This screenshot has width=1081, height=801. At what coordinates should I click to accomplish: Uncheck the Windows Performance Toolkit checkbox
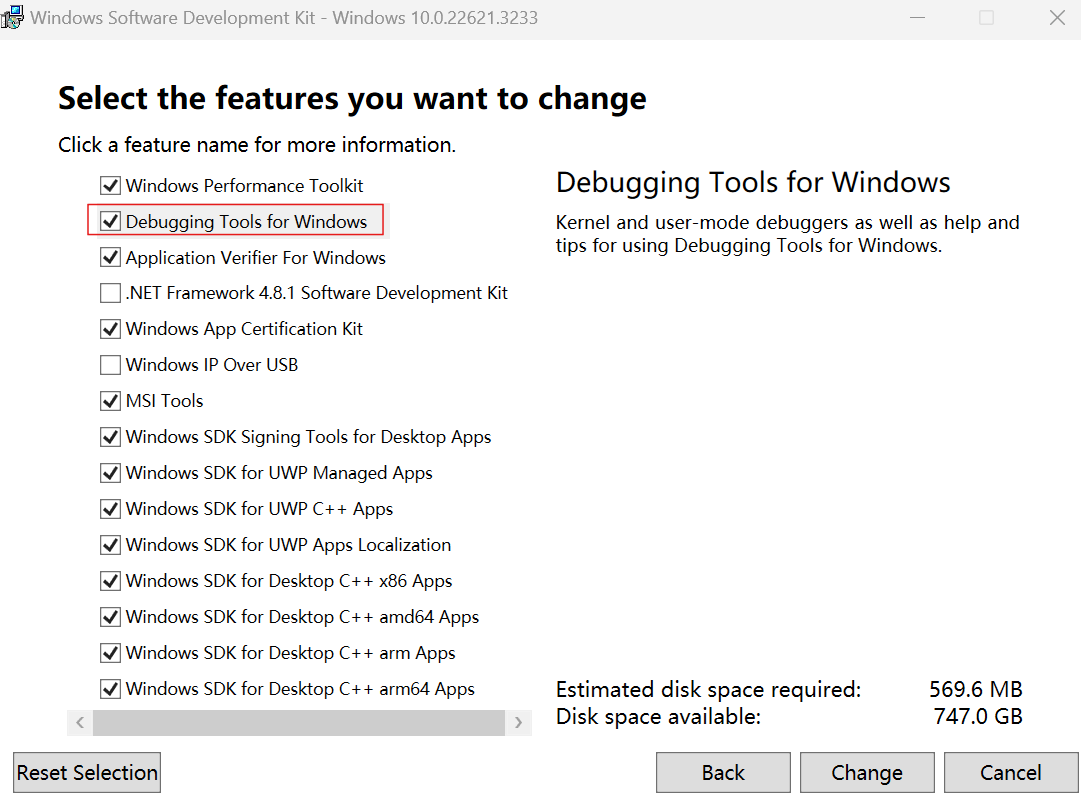tap(110, 185)
